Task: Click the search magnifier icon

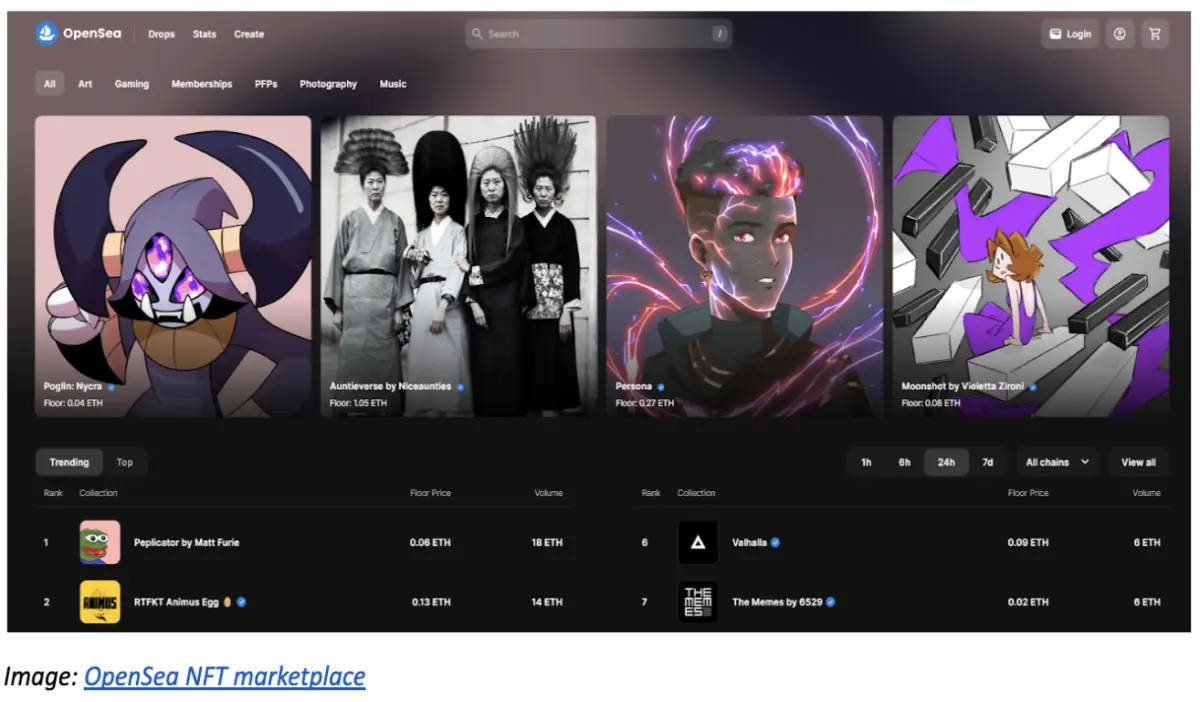Action: coord(478,34)
